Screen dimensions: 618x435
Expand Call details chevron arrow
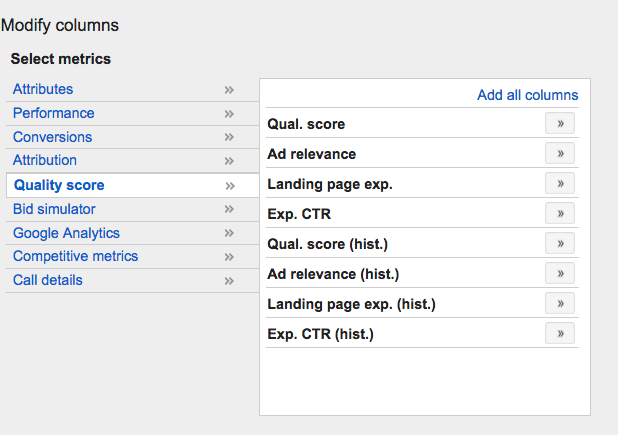229,281
